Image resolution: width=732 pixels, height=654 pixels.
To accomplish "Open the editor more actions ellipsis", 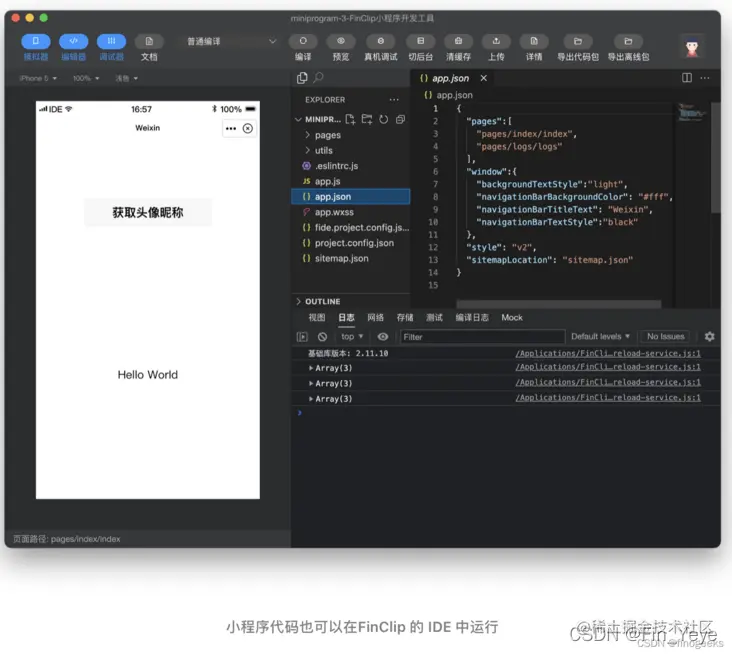I will [705, 78].
